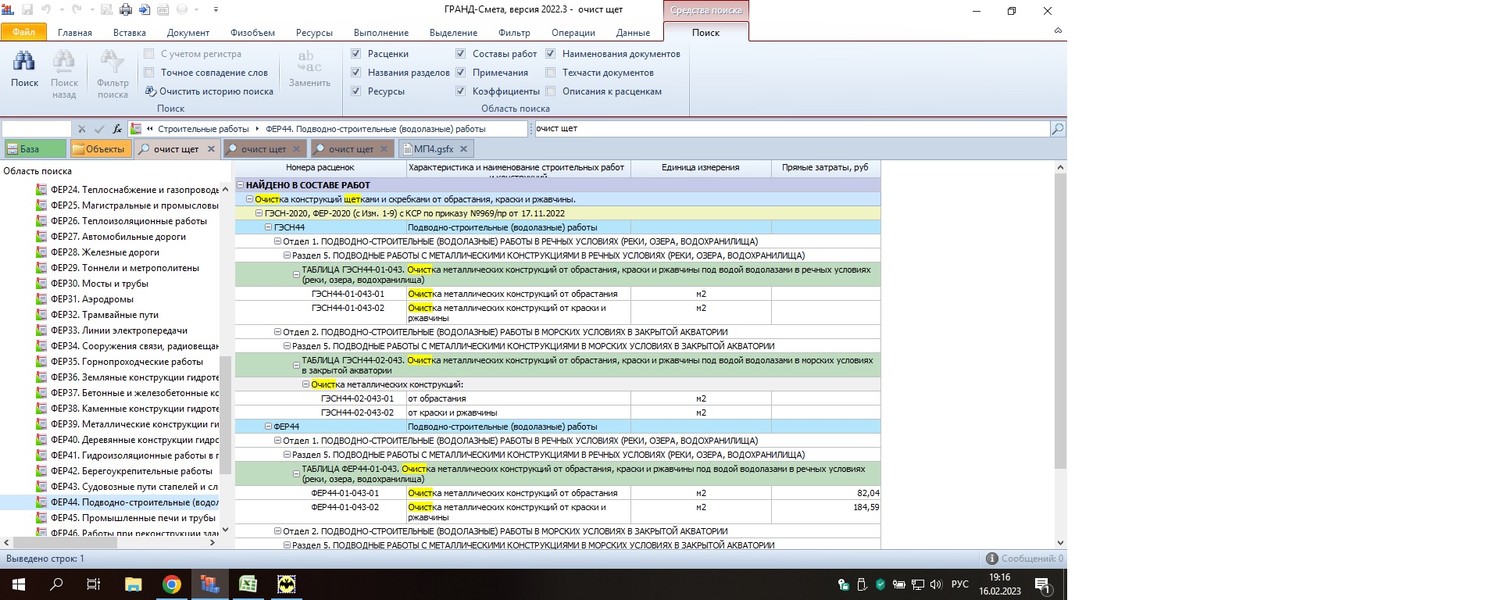
Task: Open Excel from the taskbar
Action: pyautogui.click(x=248, y=584)
